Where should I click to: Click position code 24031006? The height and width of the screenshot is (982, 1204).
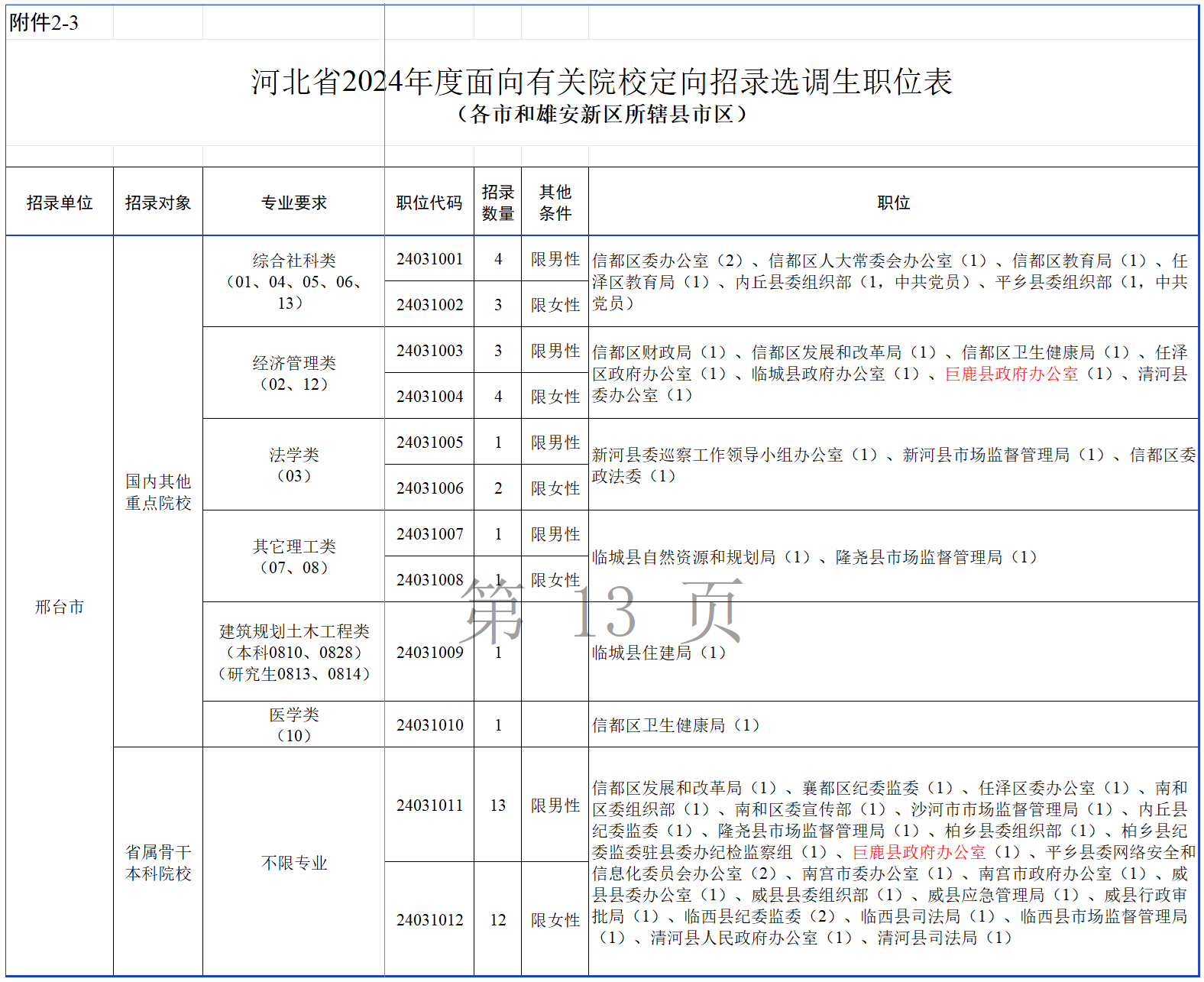(x=429, y=488)
